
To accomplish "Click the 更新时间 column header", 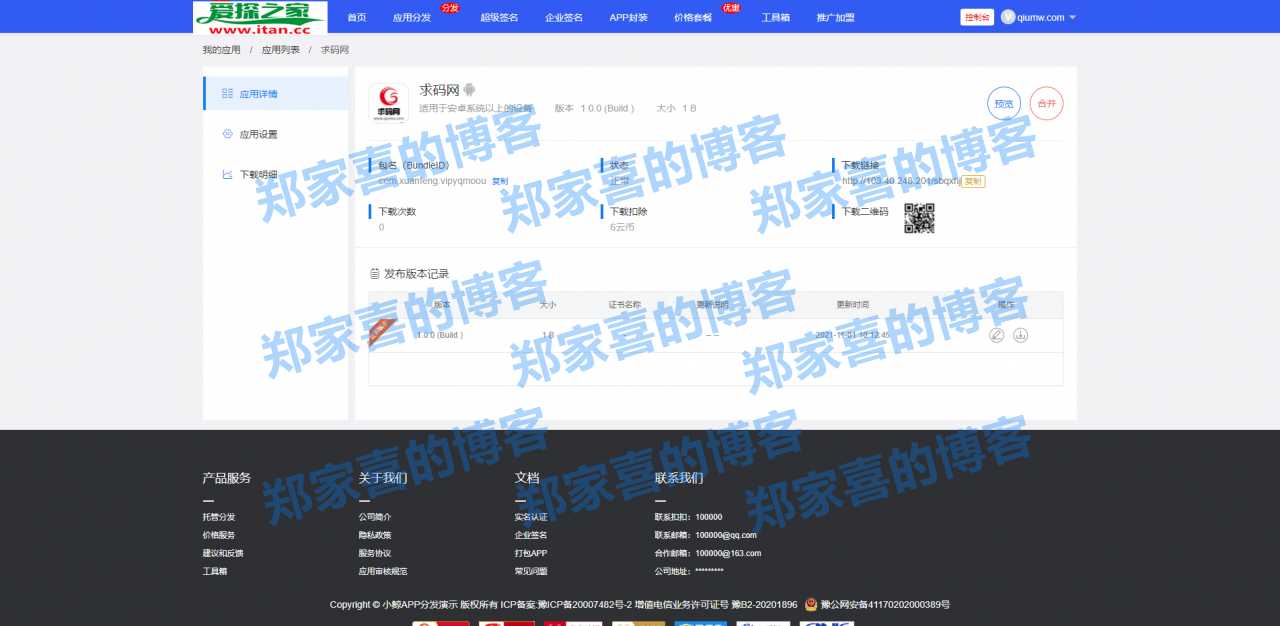I will click(x=853, y=305).
